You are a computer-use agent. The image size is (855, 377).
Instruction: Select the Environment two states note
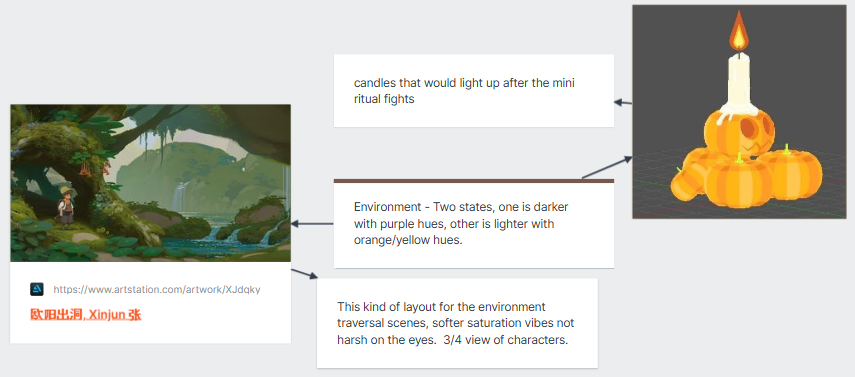pyautogui.click(x=473, y=225)
